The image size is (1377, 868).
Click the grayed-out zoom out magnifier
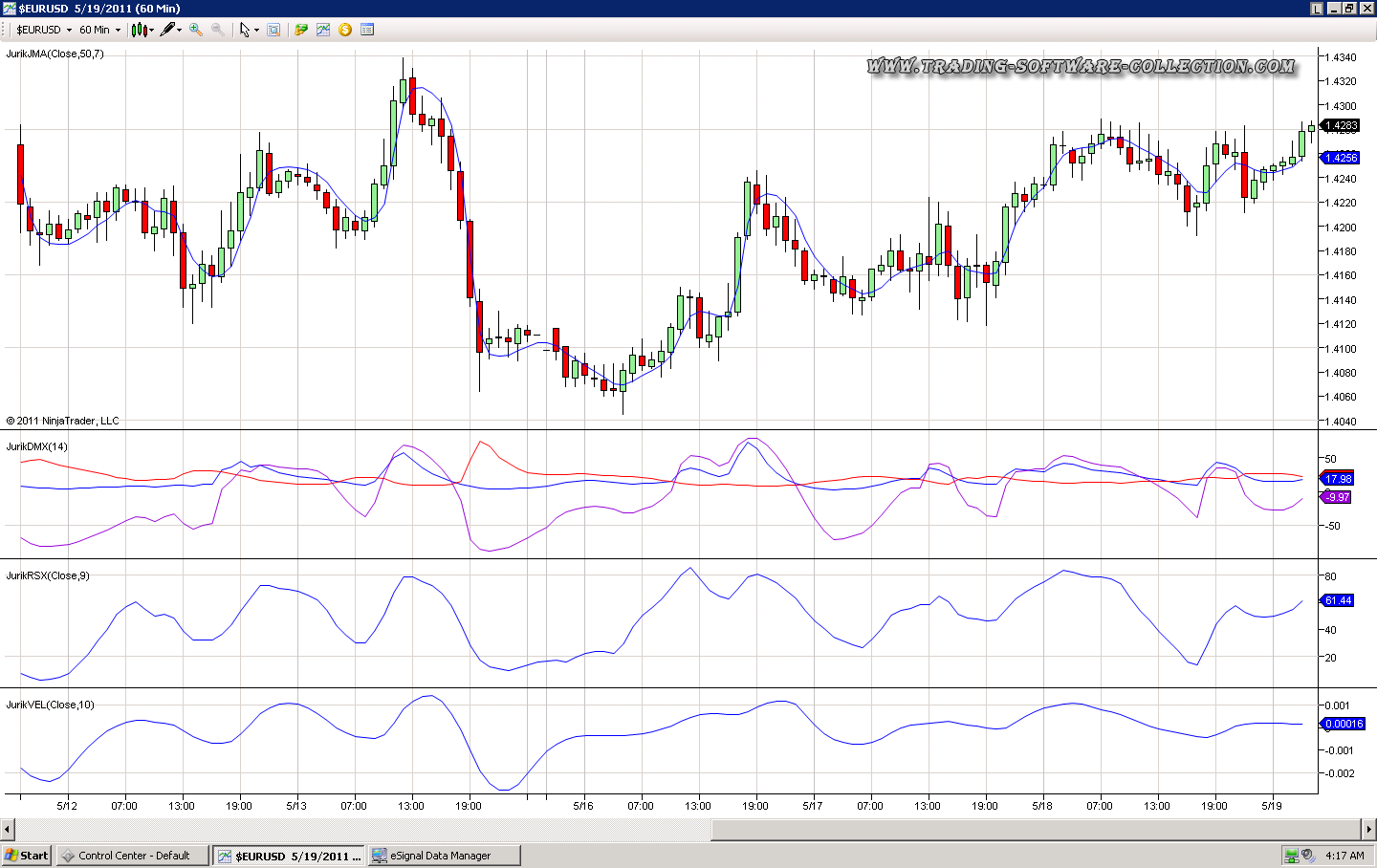tap(218, 30)
